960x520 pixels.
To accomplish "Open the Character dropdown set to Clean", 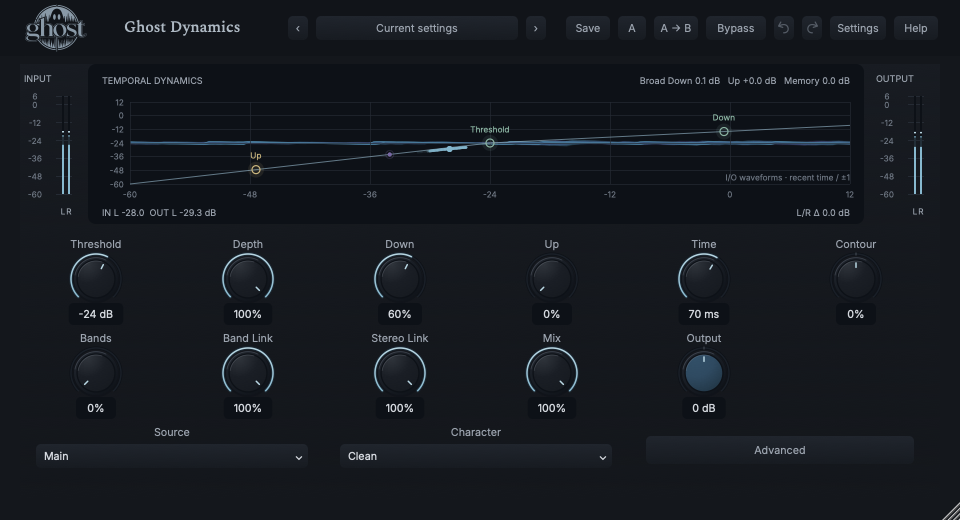I will tap(476, 456).
